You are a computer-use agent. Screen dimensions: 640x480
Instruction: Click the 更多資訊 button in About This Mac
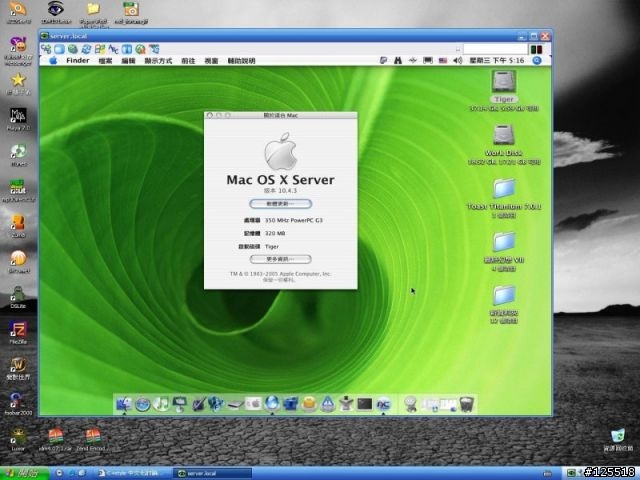pos(280,259)
